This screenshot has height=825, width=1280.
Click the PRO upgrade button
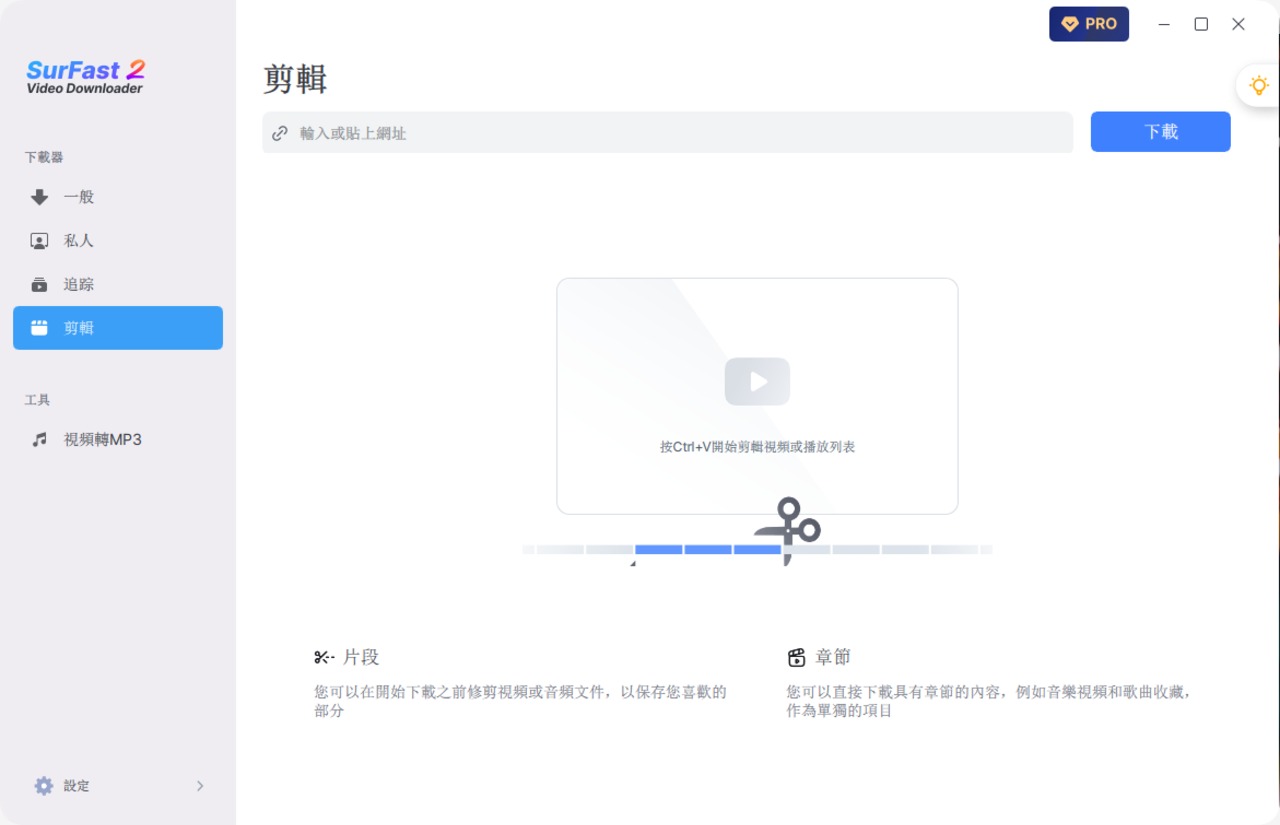coord(1088,24)
